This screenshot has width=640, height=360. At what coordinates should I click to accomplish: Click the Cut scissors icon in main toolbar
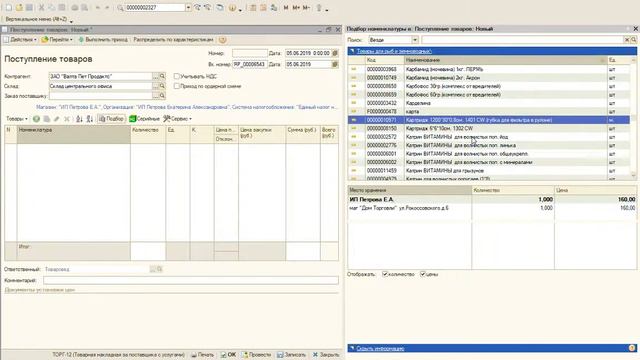click(41, 7)
